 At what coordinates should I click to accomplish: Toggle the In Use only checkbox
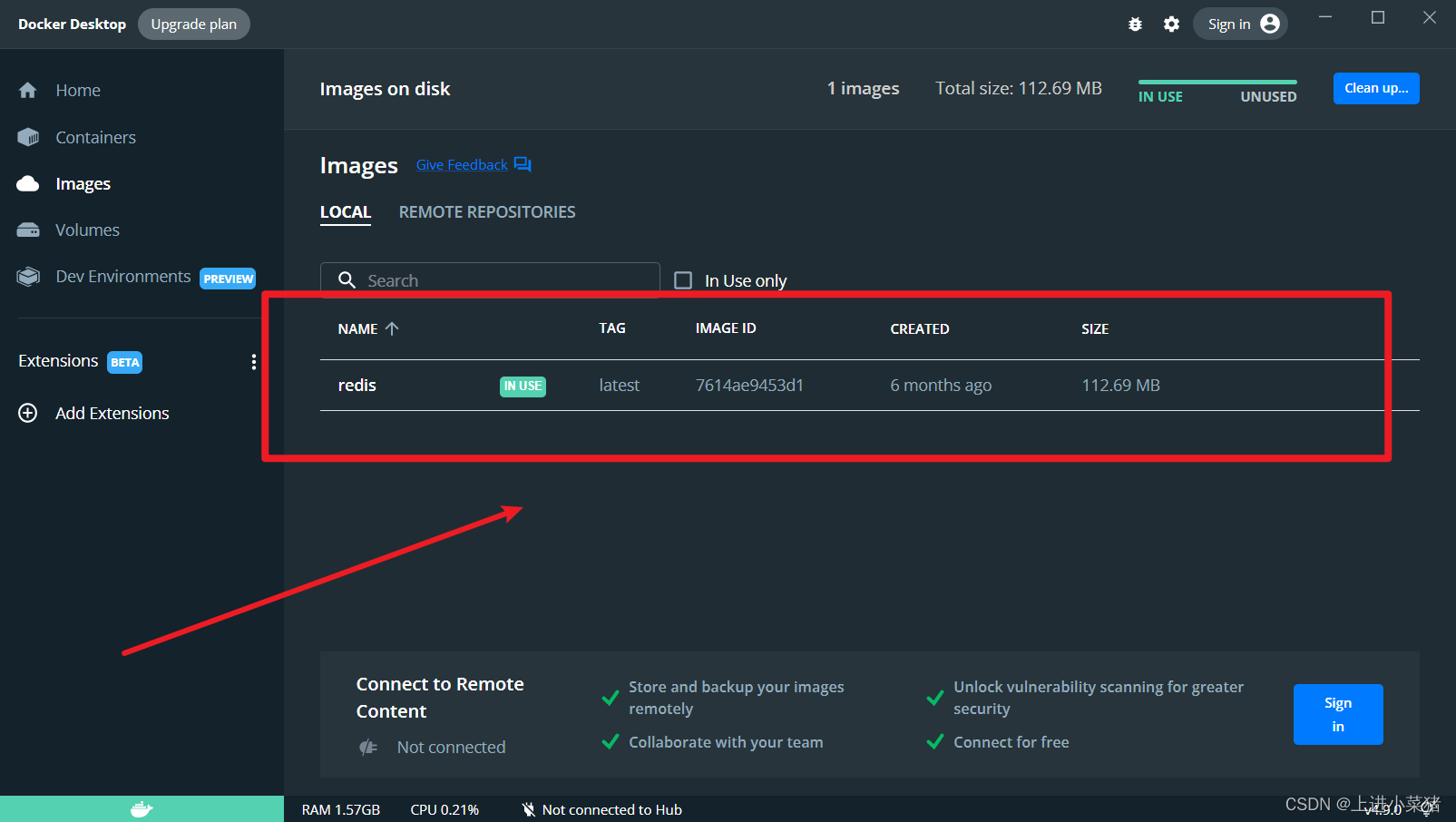(683, 280)
